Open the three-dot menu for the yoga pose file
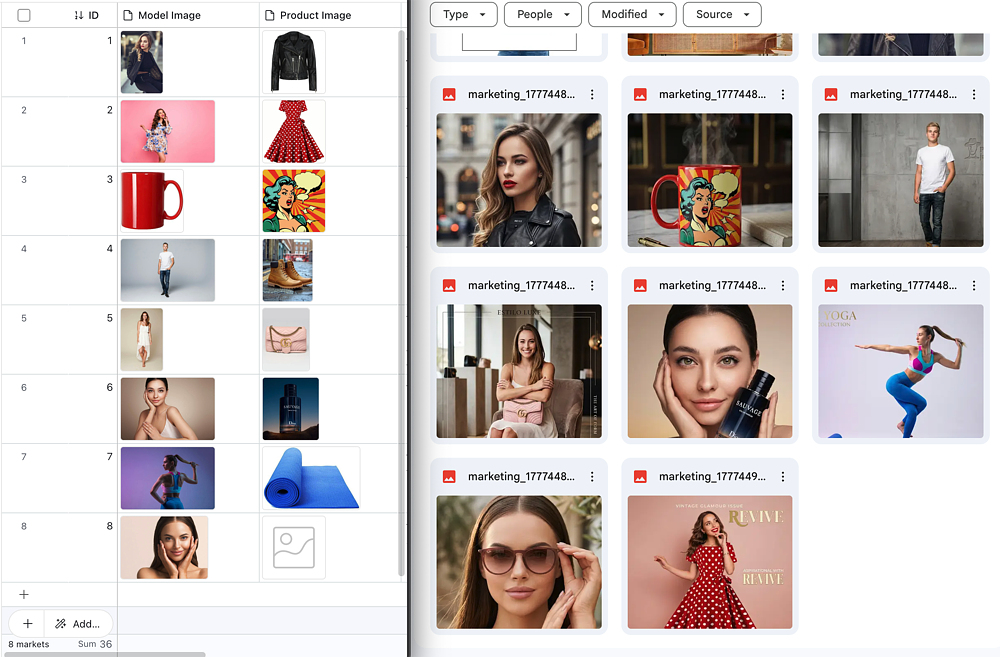Viewport: 1000px width, 657px height. click(974, 286)
